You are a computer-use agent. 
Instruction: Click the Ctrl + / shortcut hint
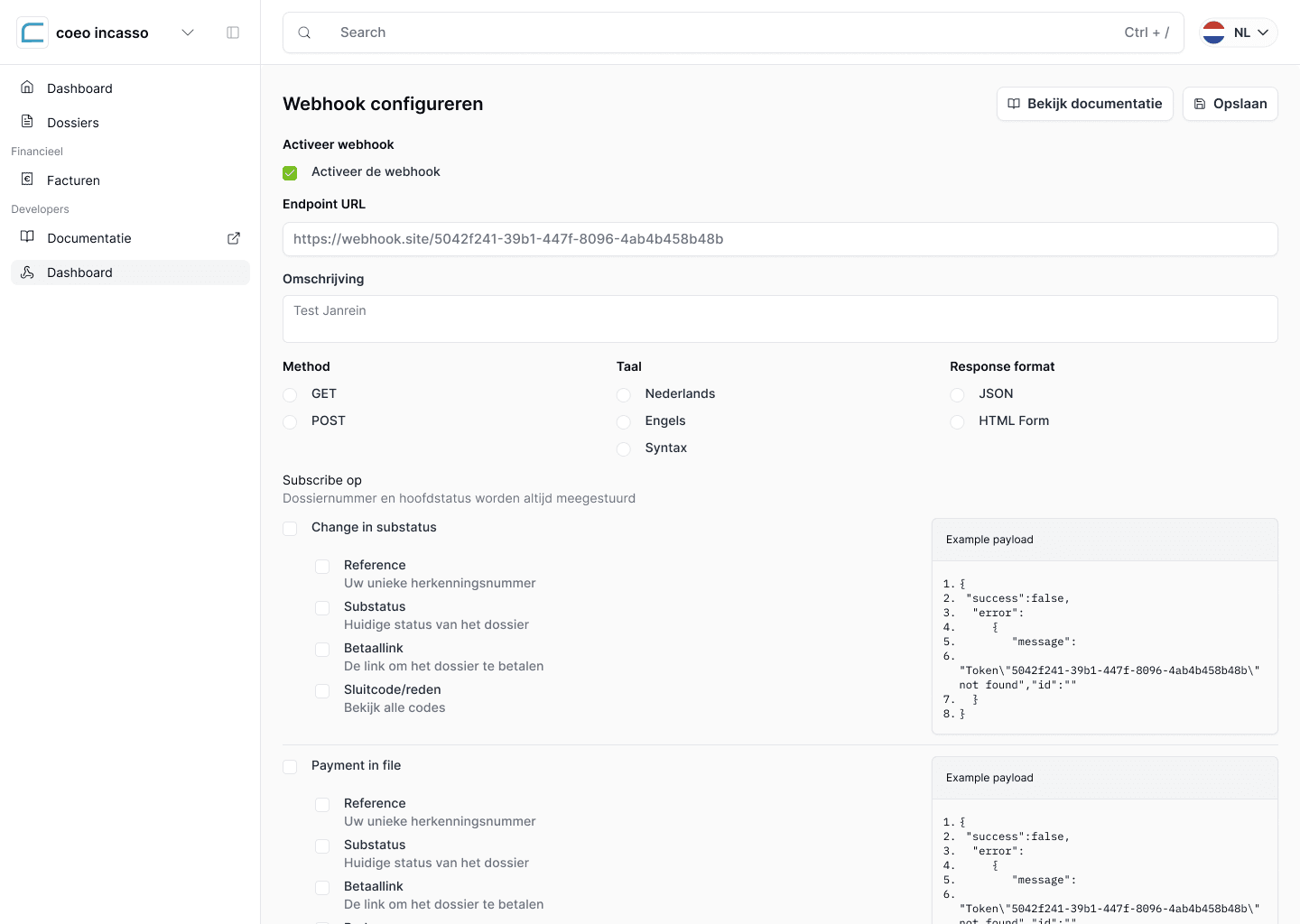(x=1147, y=32)
